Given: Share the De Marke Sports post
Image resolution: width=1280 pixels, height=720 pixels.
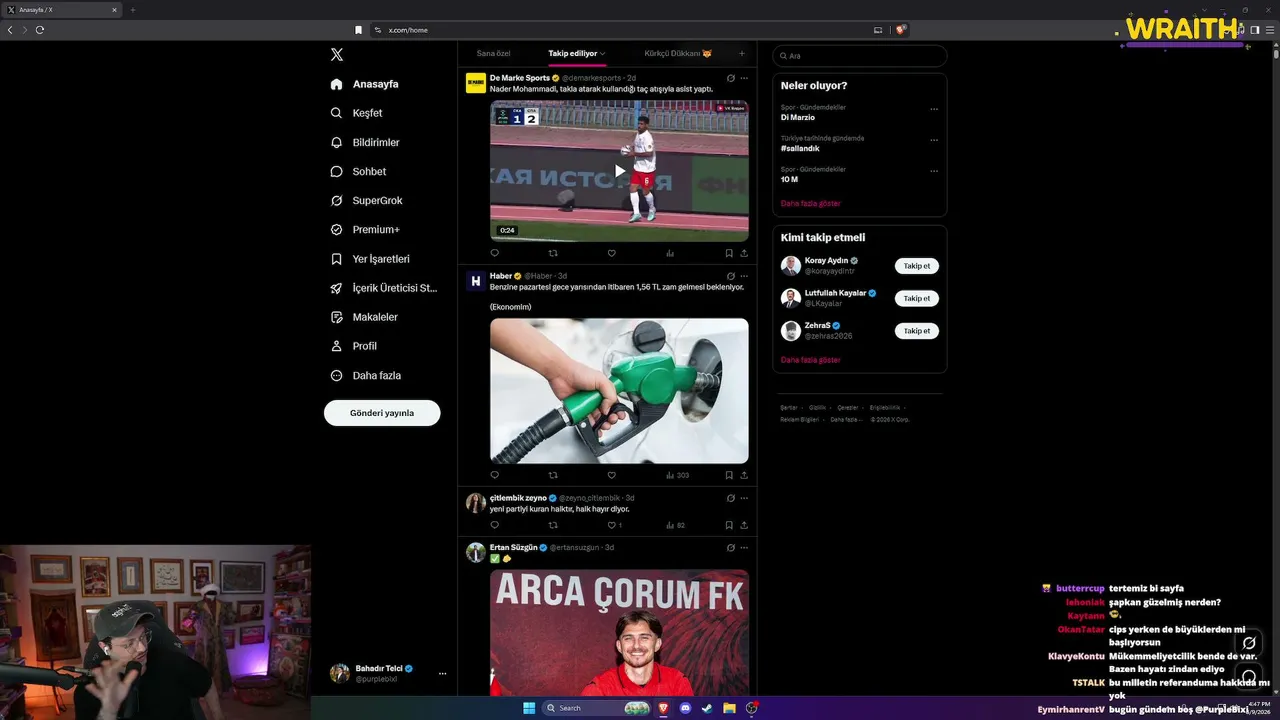Looking at the screenshot, I should (x=744, y=254).
